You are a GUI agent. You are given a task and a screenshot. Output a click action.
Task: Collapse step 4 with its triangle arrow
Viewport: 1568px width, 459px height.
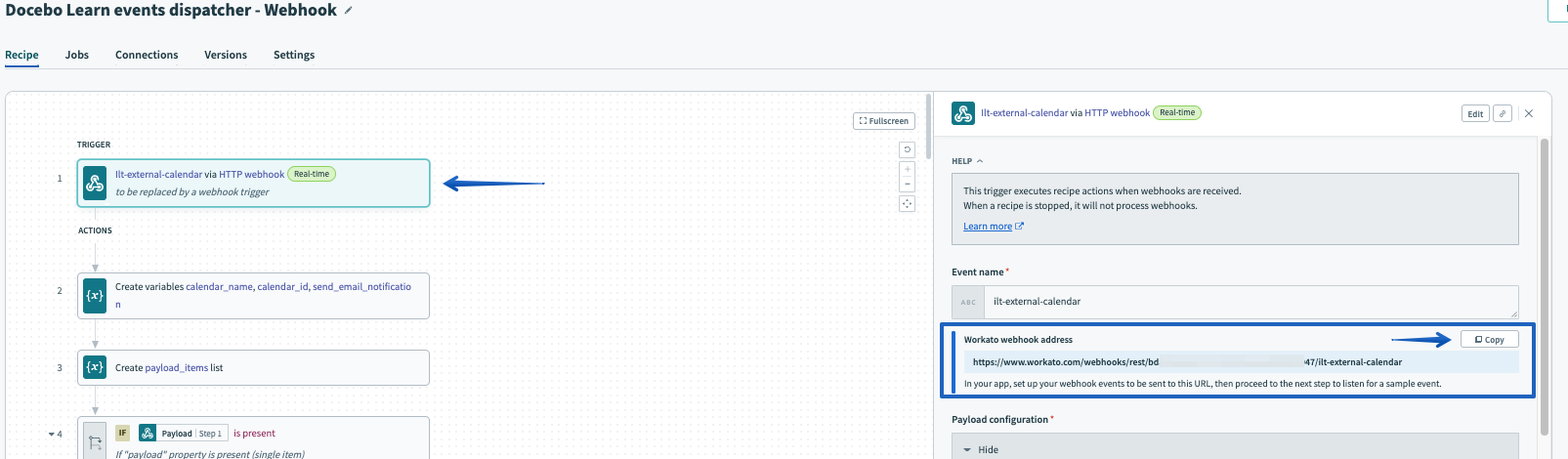pos(51,434)
